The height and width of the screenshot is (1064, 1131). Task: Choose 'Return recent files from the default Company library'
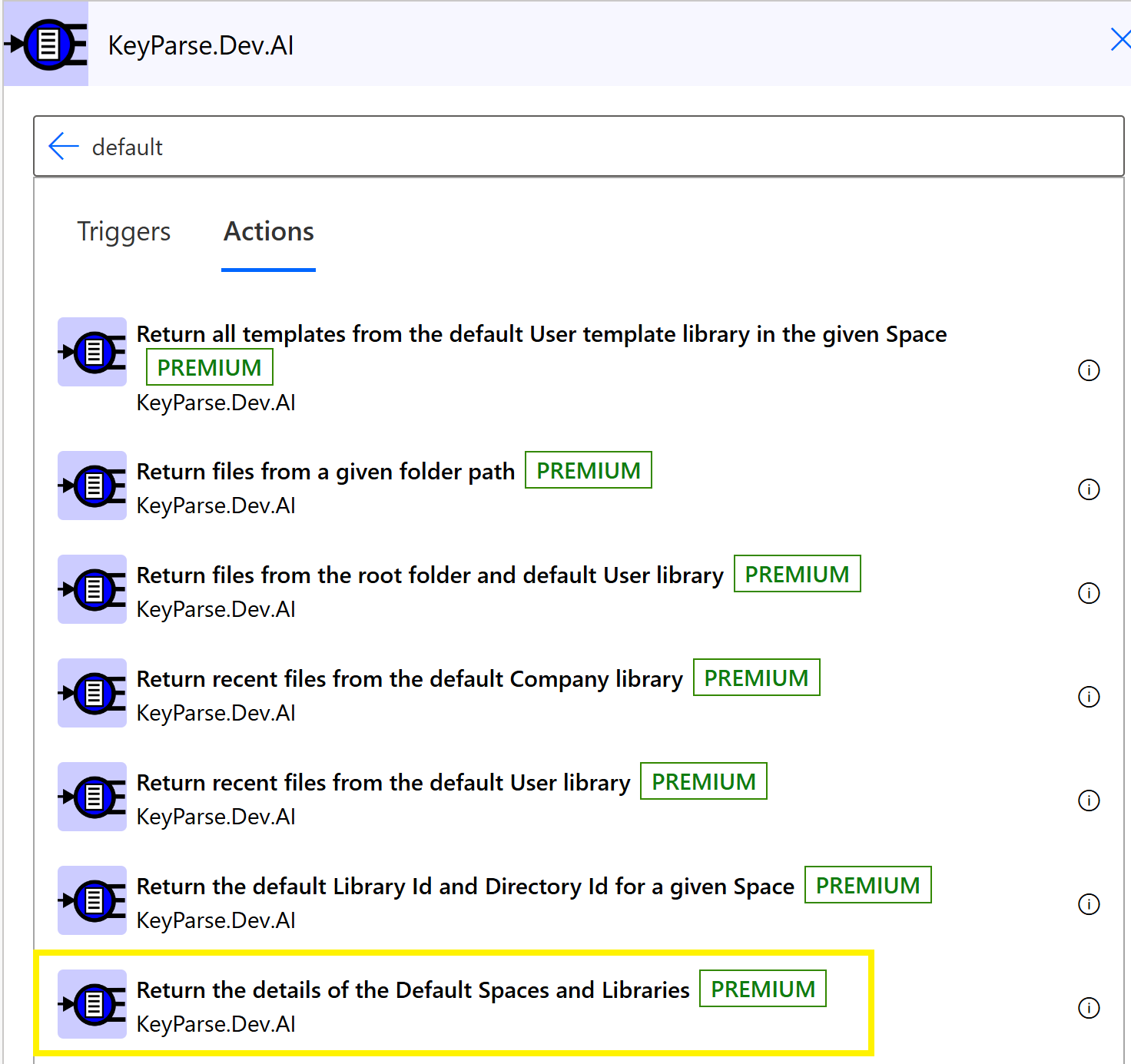410,679
